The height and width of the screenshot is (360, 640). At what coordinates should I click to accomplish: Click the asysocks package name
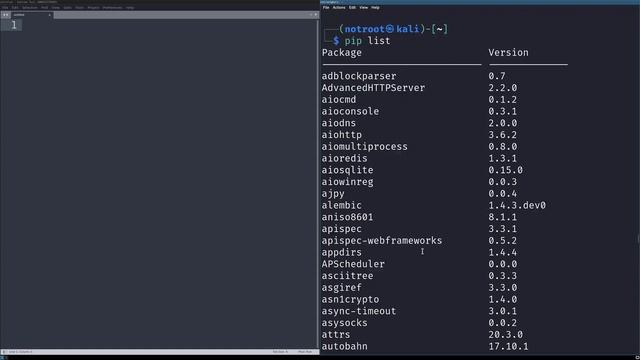tap(344, 323)
